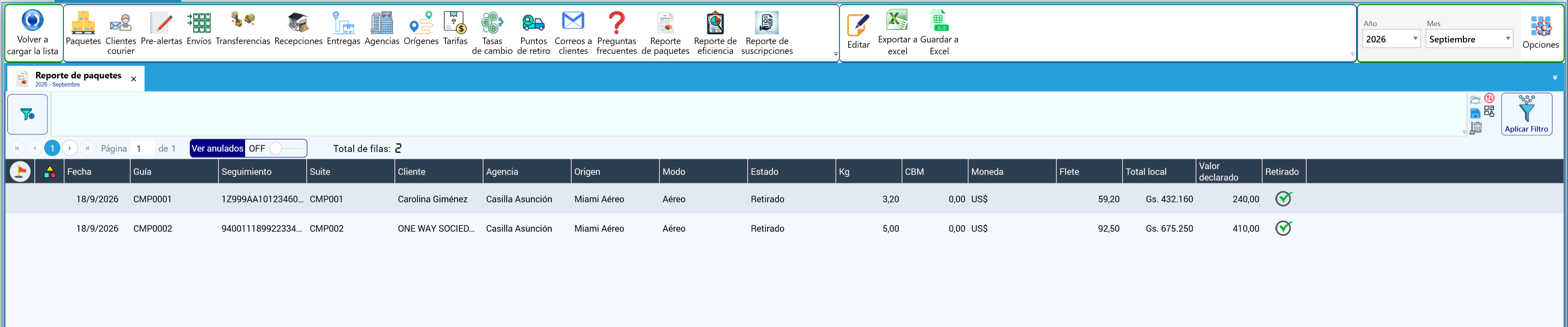Viewport: 1568px width, 327px height.
Task: Open the Mes dropdown showing Septiembre
Action: 1469,39
